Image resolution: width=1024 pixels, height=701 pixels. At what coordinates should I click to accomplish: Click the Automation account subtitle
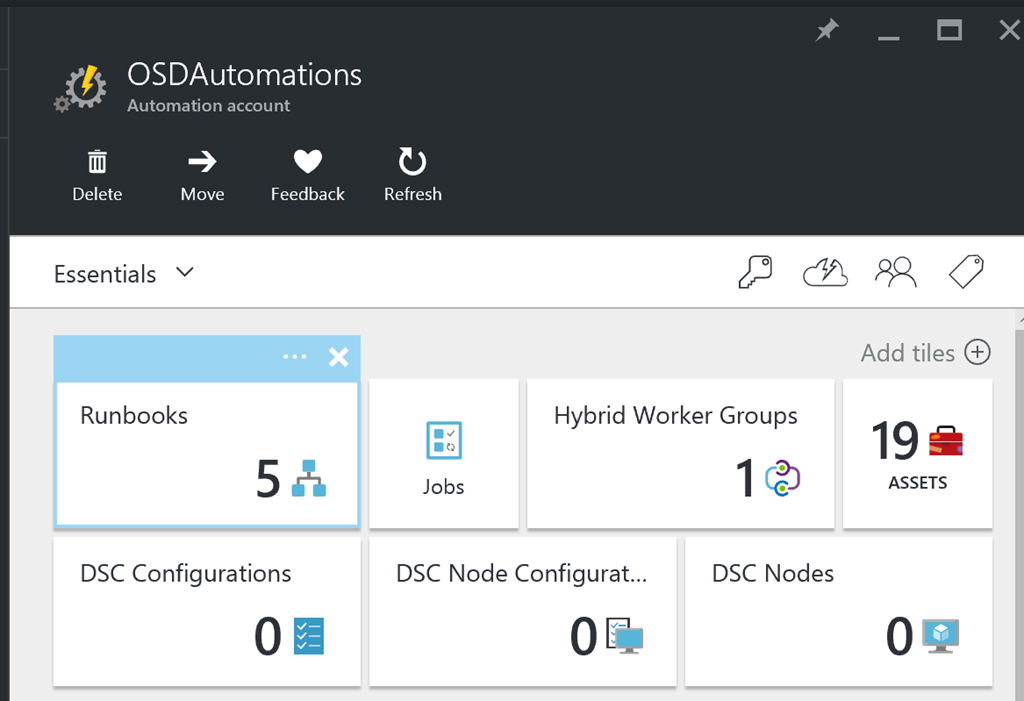click(x=209, y=106)
